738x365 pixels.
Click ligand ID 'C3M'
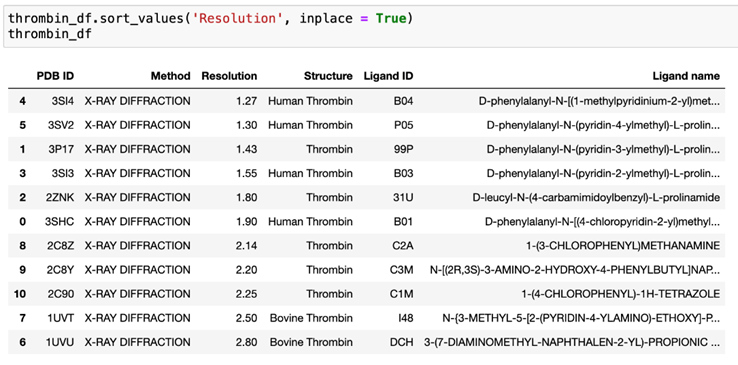pyautogui.click(x=402, y=270)
